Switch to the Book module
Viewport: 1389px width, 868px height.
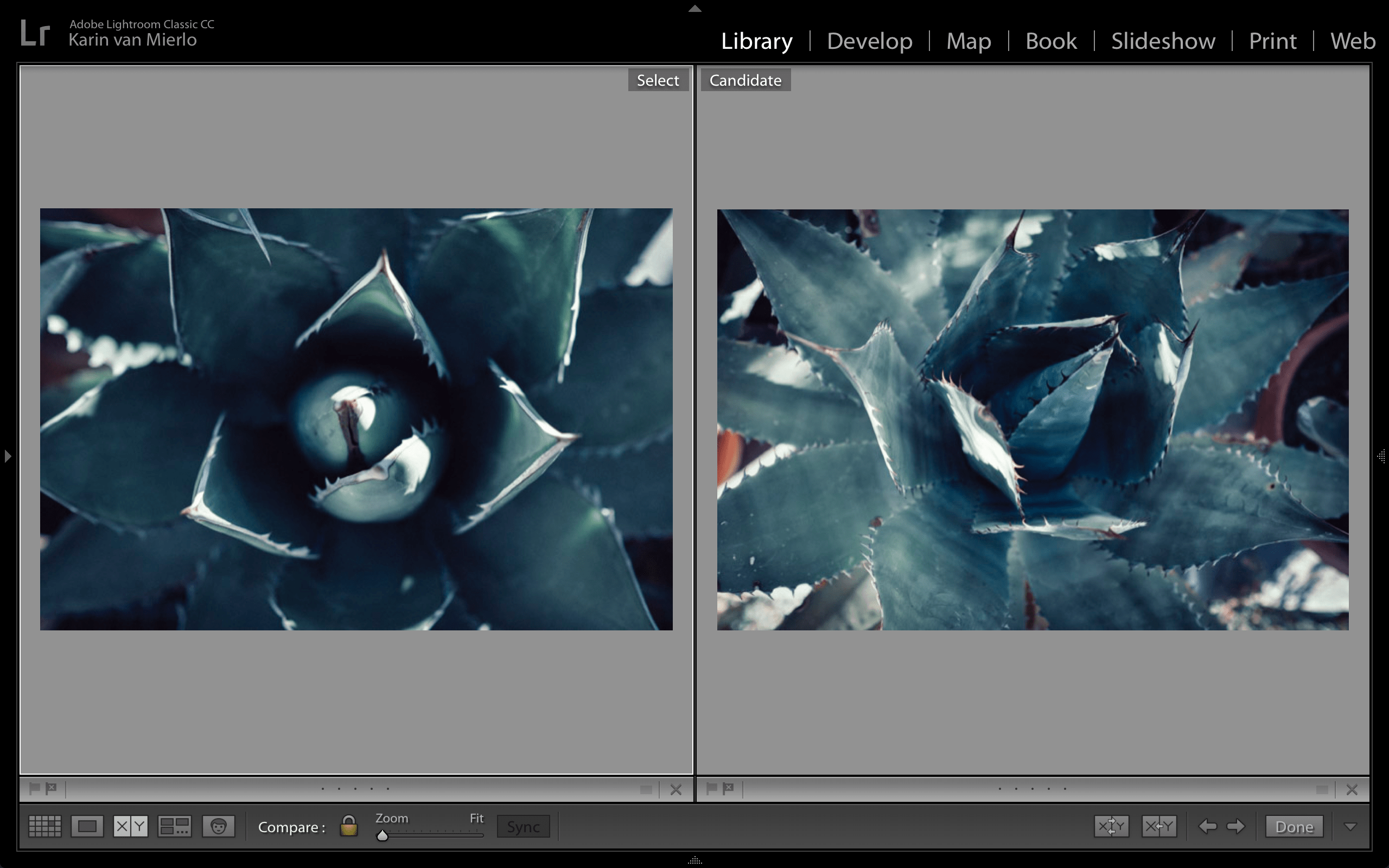(x=1051, y=41)
